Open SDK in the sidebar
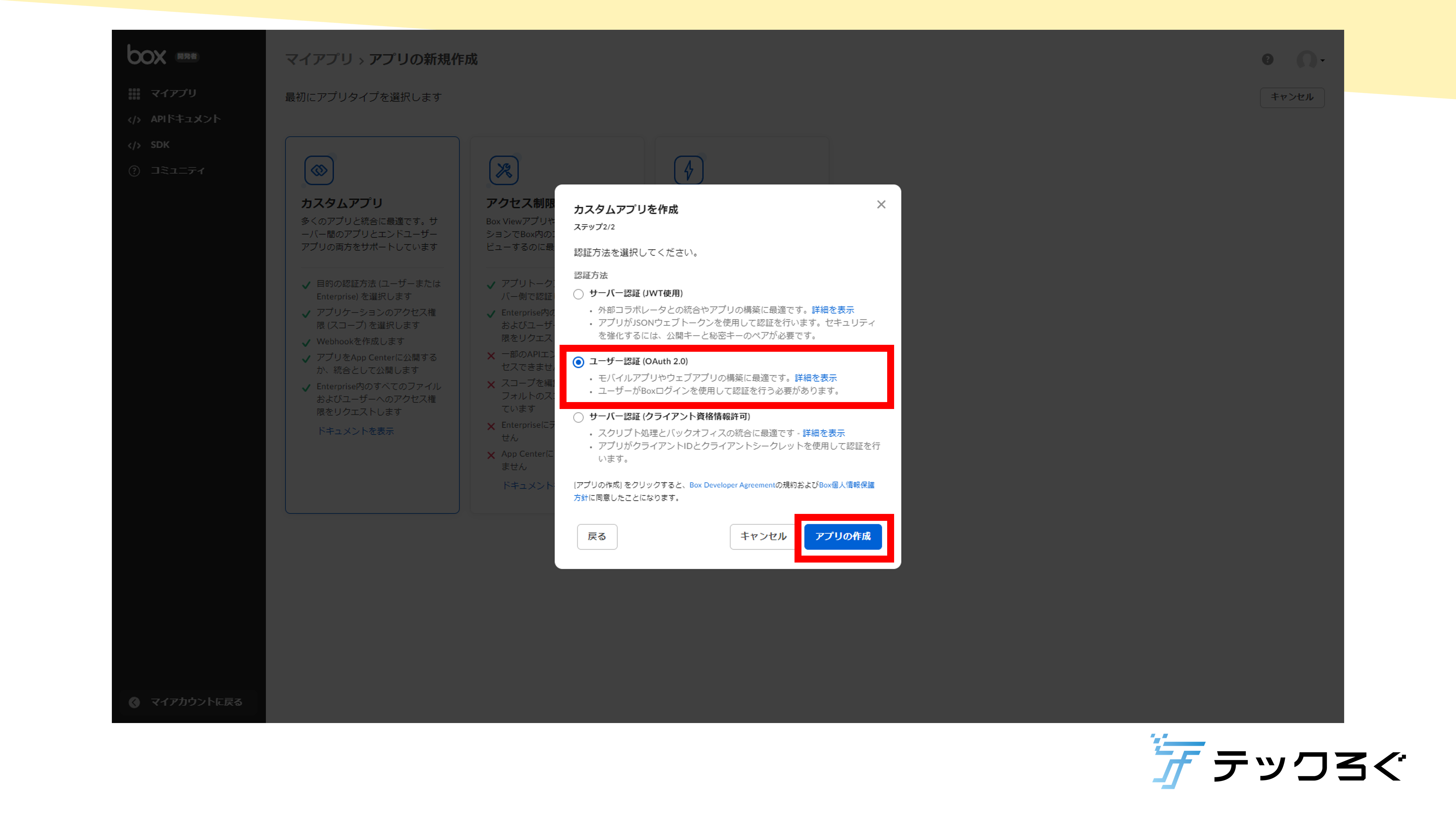The height and width of the screenshot is (819, 1456). (160, 145)
